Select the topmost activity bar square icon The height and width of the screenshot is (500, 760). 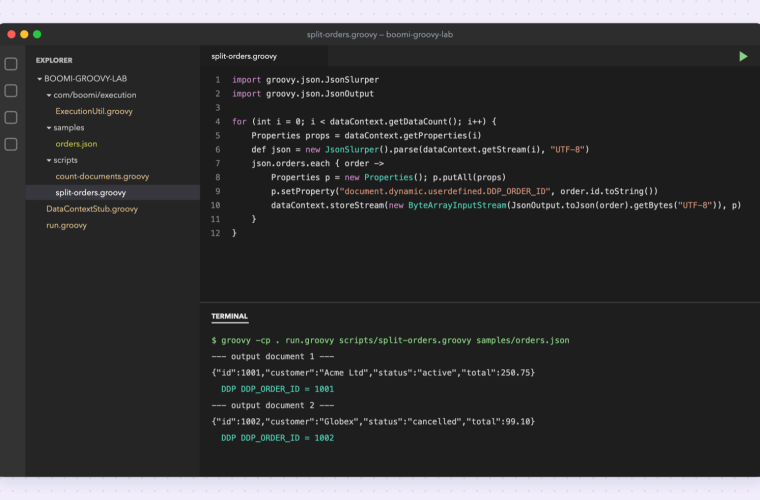(11, 64)
